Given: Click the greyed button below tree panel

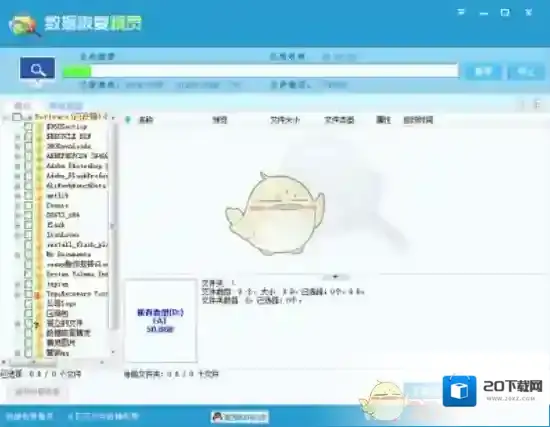Looking at the screenshot, I should [x=37, y=392].
